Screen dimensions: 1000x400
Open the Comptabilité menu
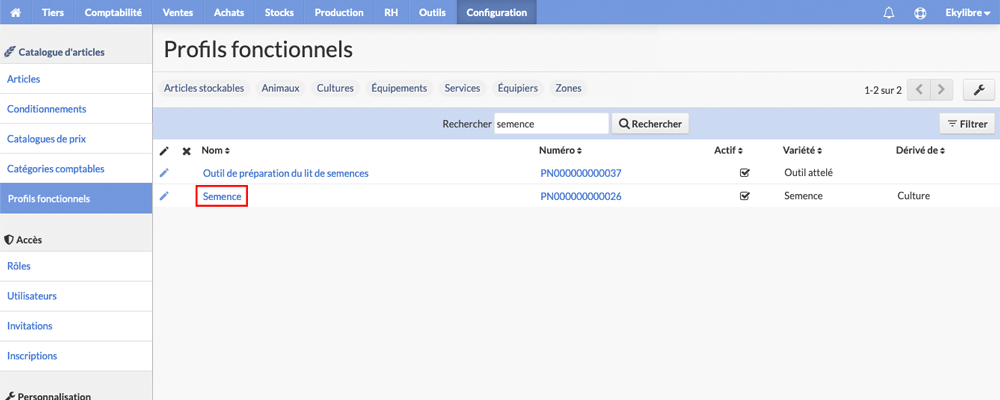click(x=113, y=12)
